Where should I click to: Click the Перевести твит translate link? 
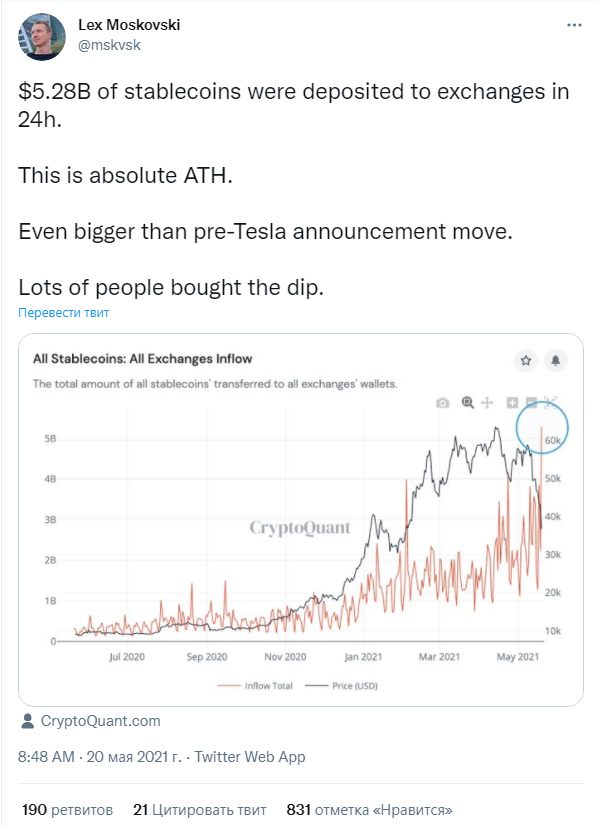[63, 312]
